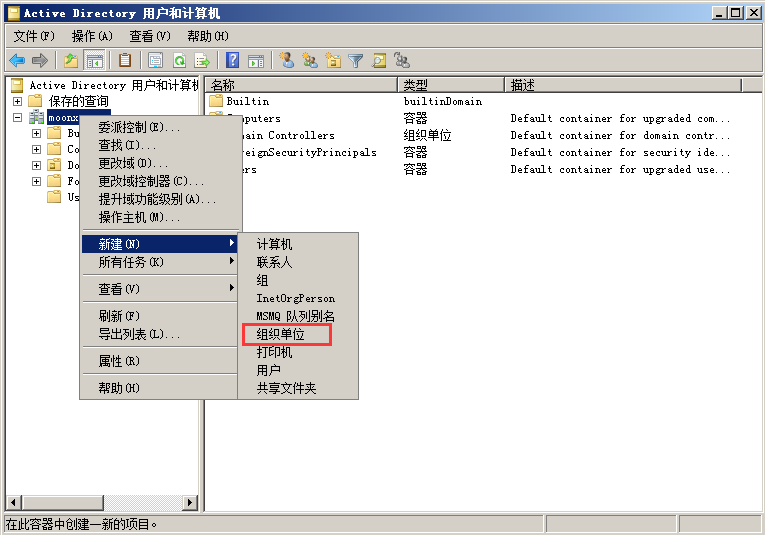Sort list by 类型 column header
This screenshot has width=765, height=535.
coord(451,85)
